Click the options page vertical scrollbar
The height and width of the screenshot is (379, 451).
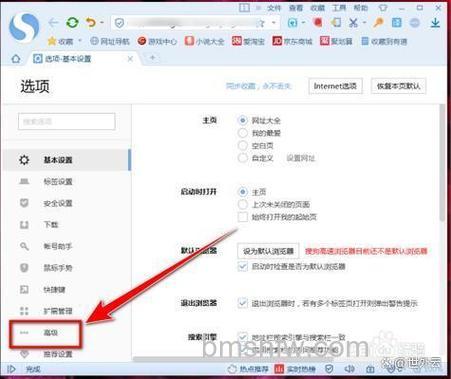point(442,162)
